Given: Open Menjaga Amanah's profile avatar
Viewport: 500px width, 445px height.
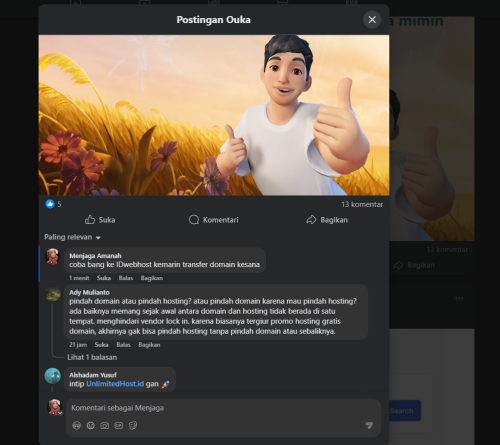Looking at the screenshot, I should click(53, 256).
